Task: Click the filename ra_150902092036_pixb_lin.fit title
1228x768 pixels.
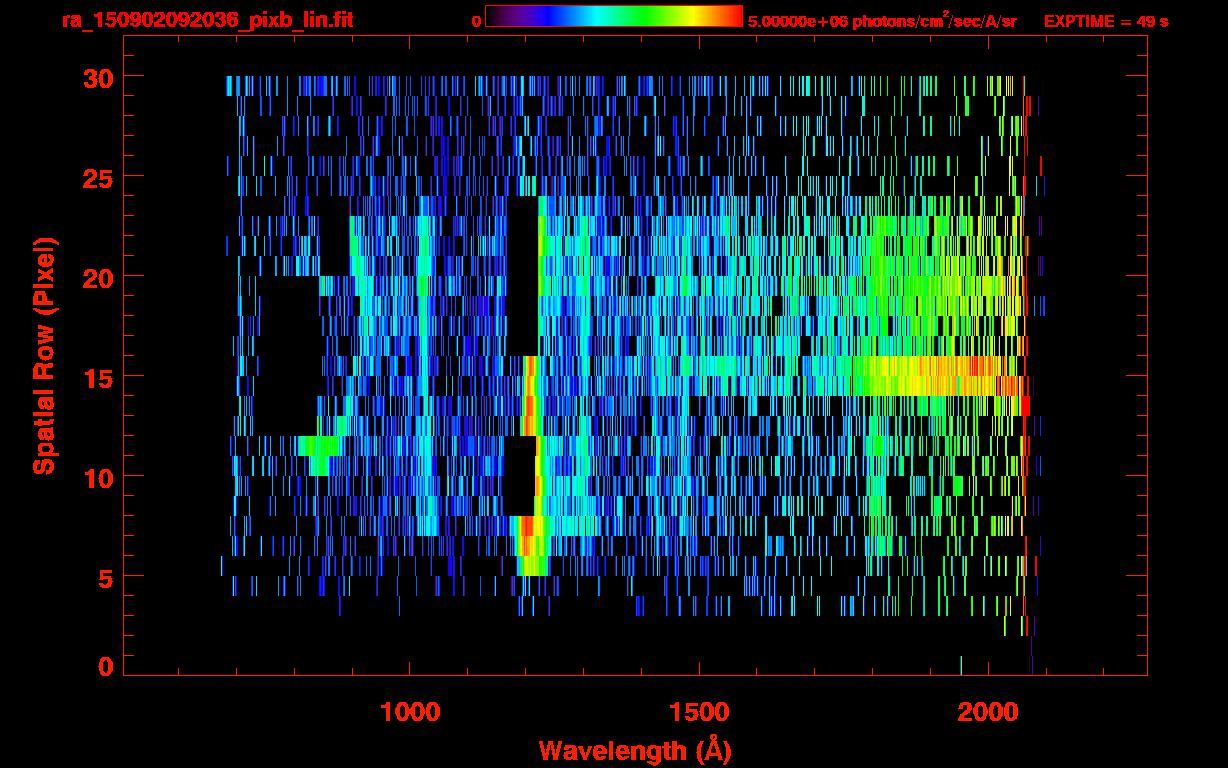Action: click(x=207, y=20)
